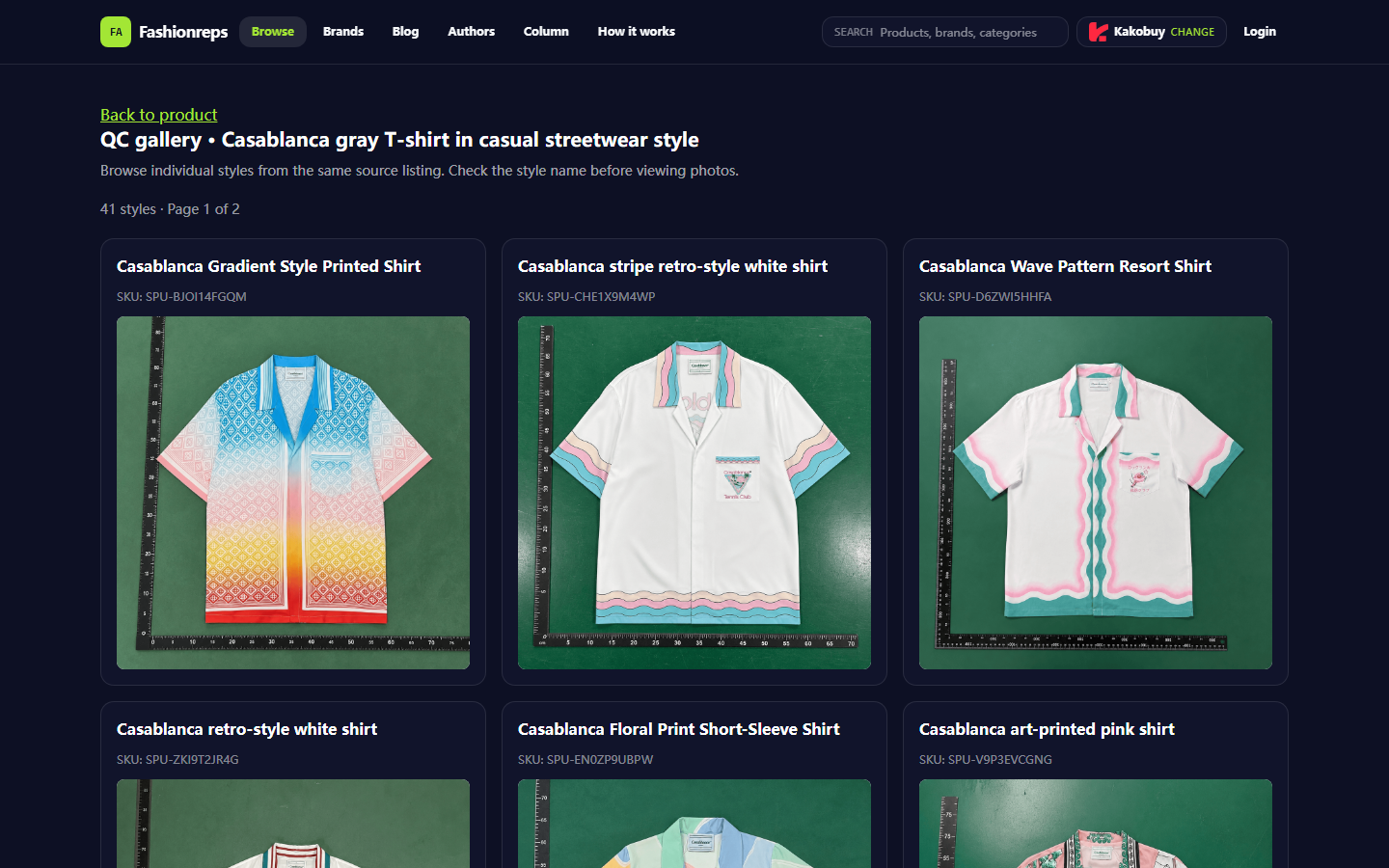Click the Kakobuy agent logo icon
Viewport: 1389px width, 868px height.
click(1098, 32)
